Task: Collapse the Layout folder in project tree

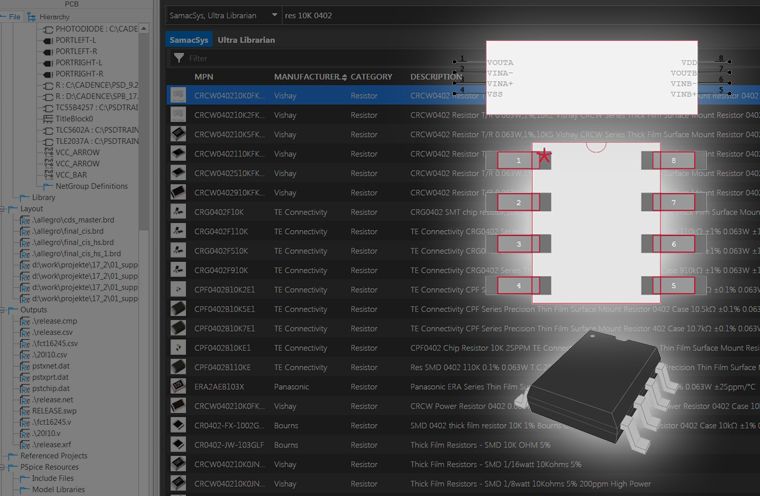Action: click(x=3, y=209)
